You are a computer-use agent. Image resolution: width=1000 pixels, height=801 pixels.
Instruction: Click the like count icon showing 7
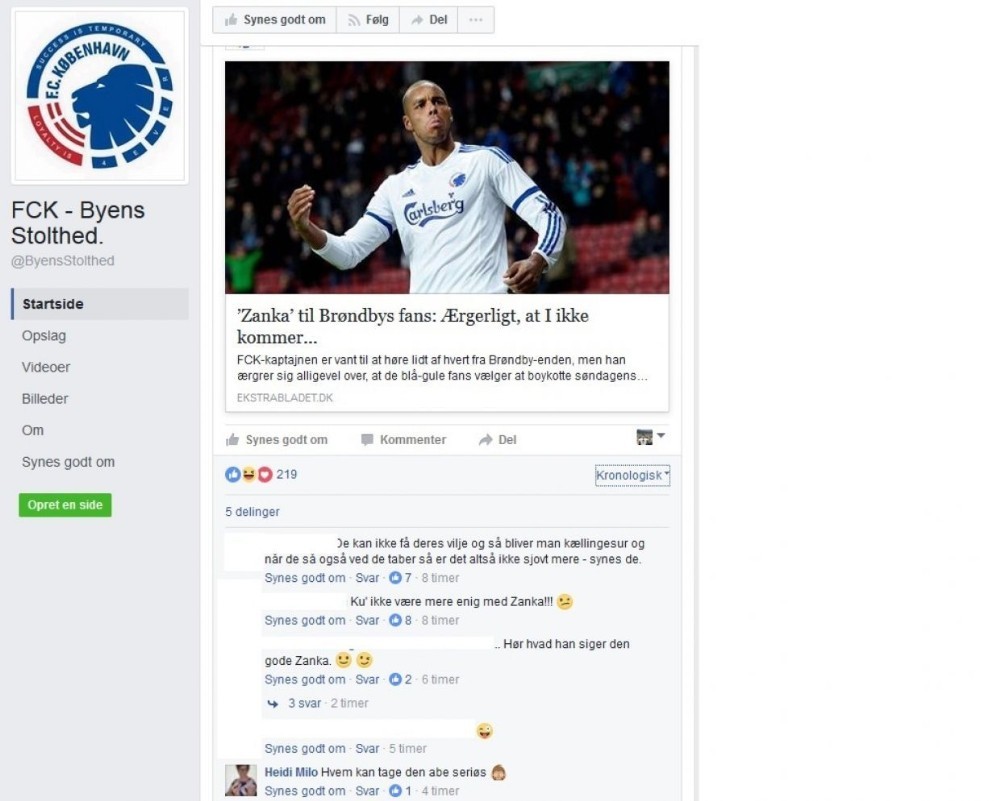pos(395,578)
